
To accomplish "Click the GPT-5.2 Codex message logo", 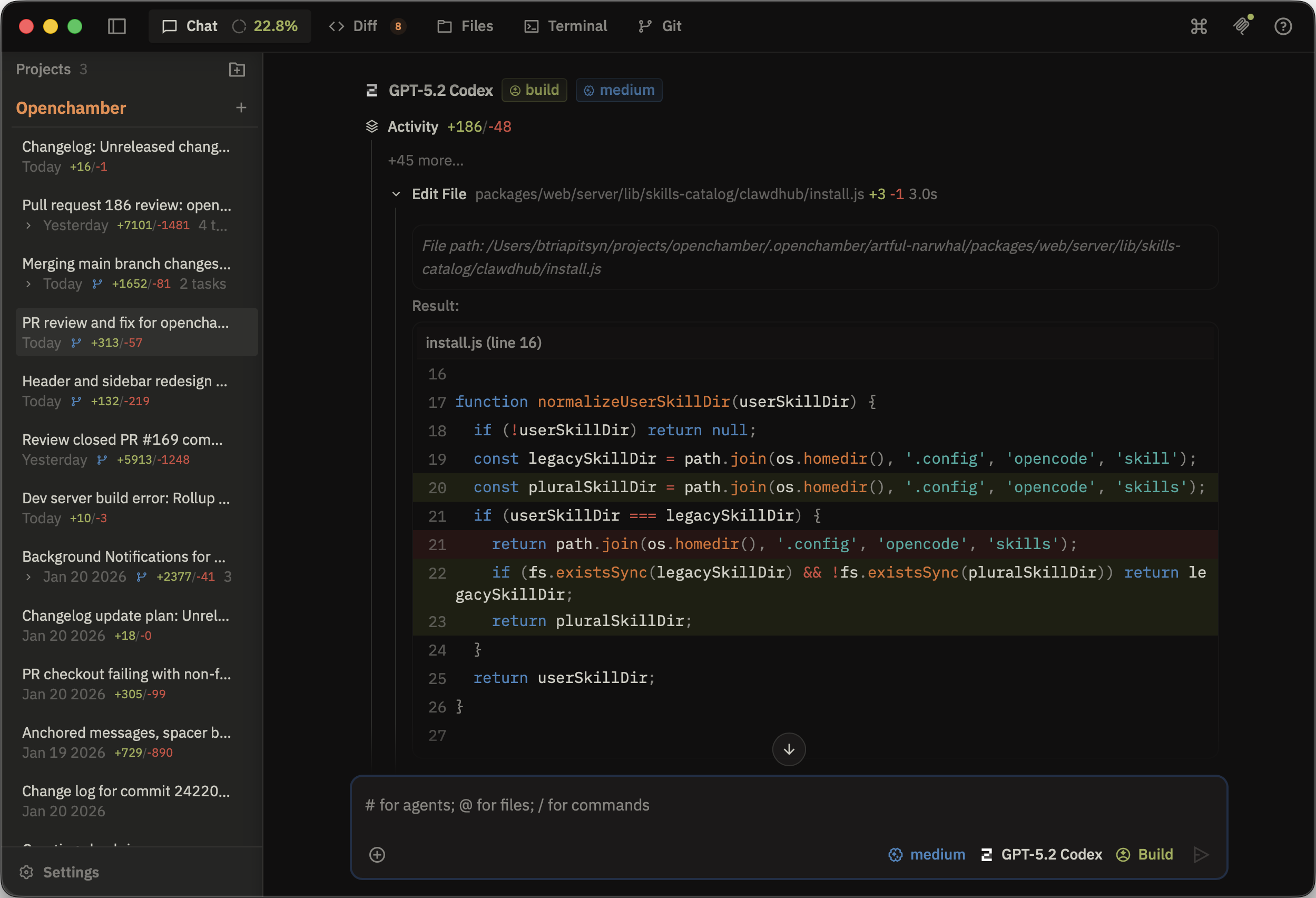I will (x=372, y=90).
